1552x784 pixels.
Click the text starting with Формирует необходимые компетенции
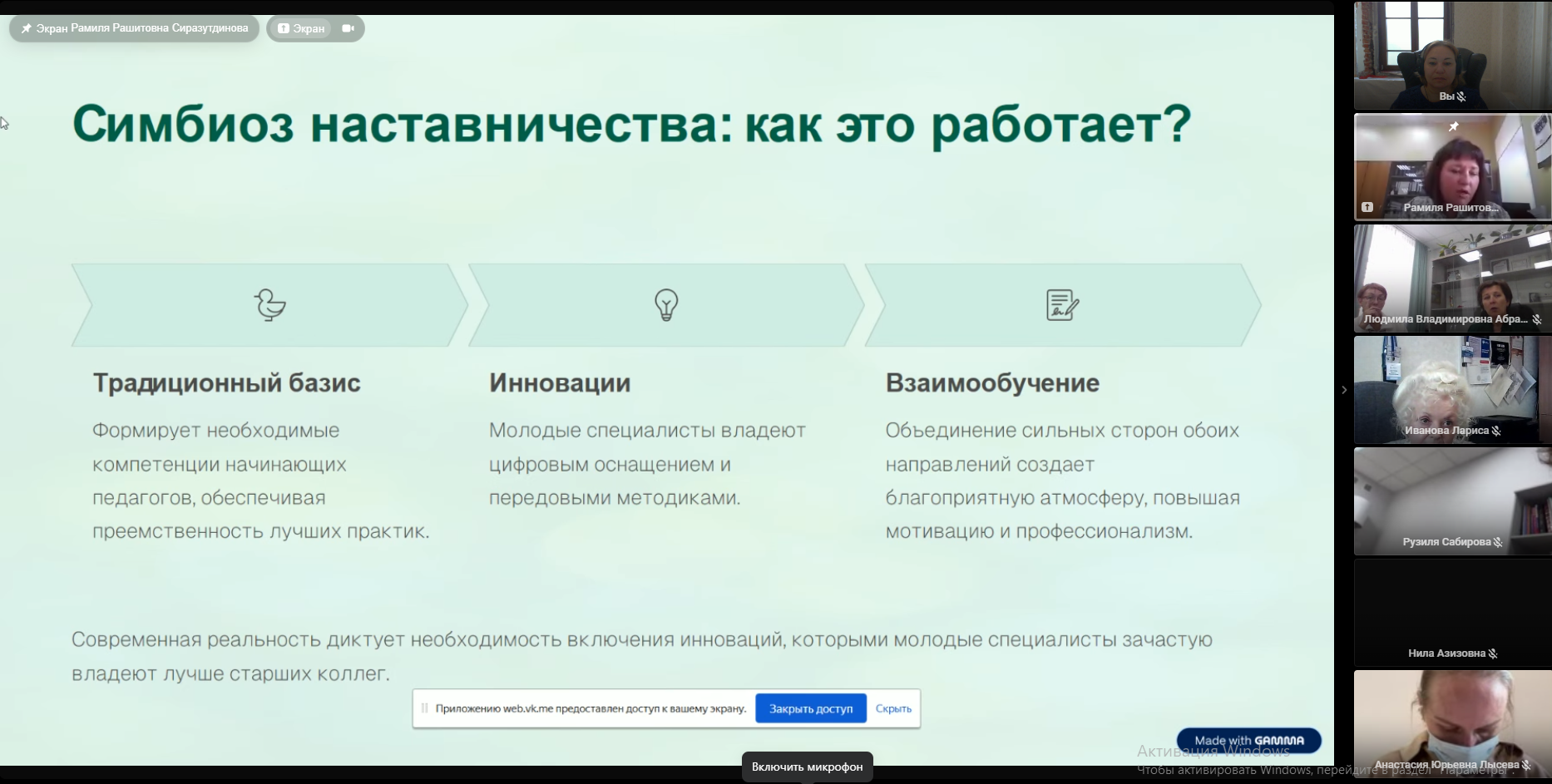point(261,481)
